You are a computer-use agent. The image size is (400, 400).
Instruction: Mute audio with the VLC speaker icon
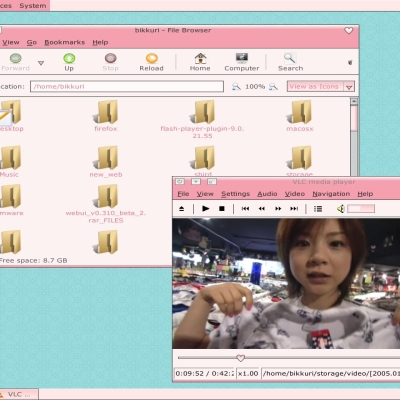tap(340, 209)
